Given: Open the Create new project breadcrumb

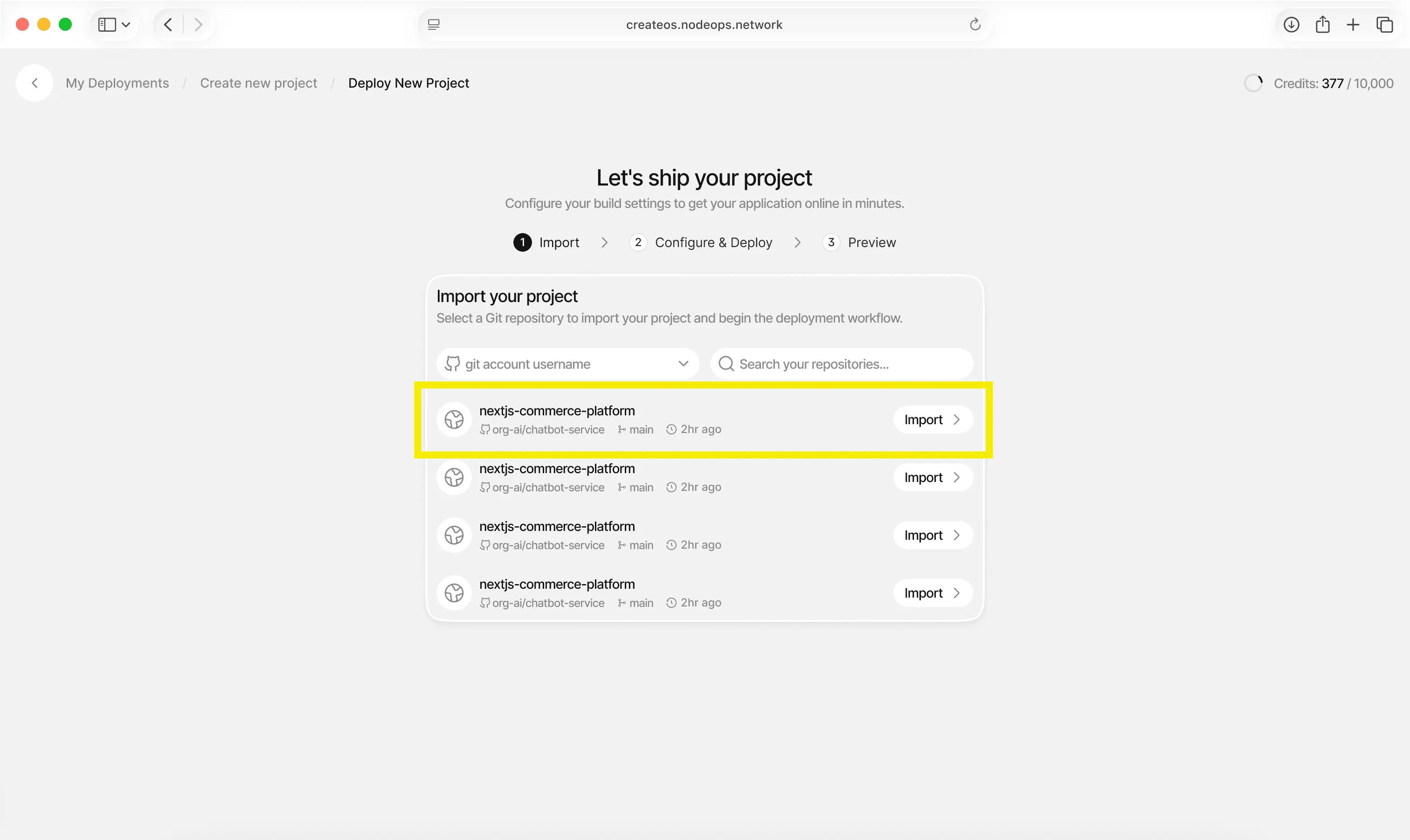Looking at the screenshot, I should (258, 83).
